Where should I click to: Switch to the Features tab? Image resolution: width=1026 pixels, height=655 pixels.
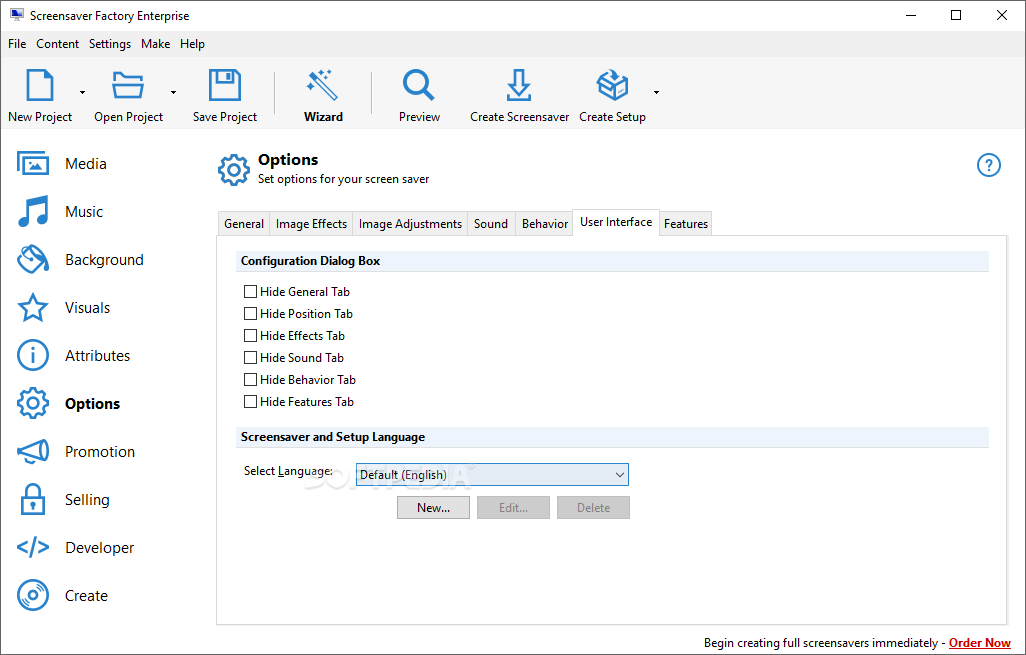tap(686, 224)
